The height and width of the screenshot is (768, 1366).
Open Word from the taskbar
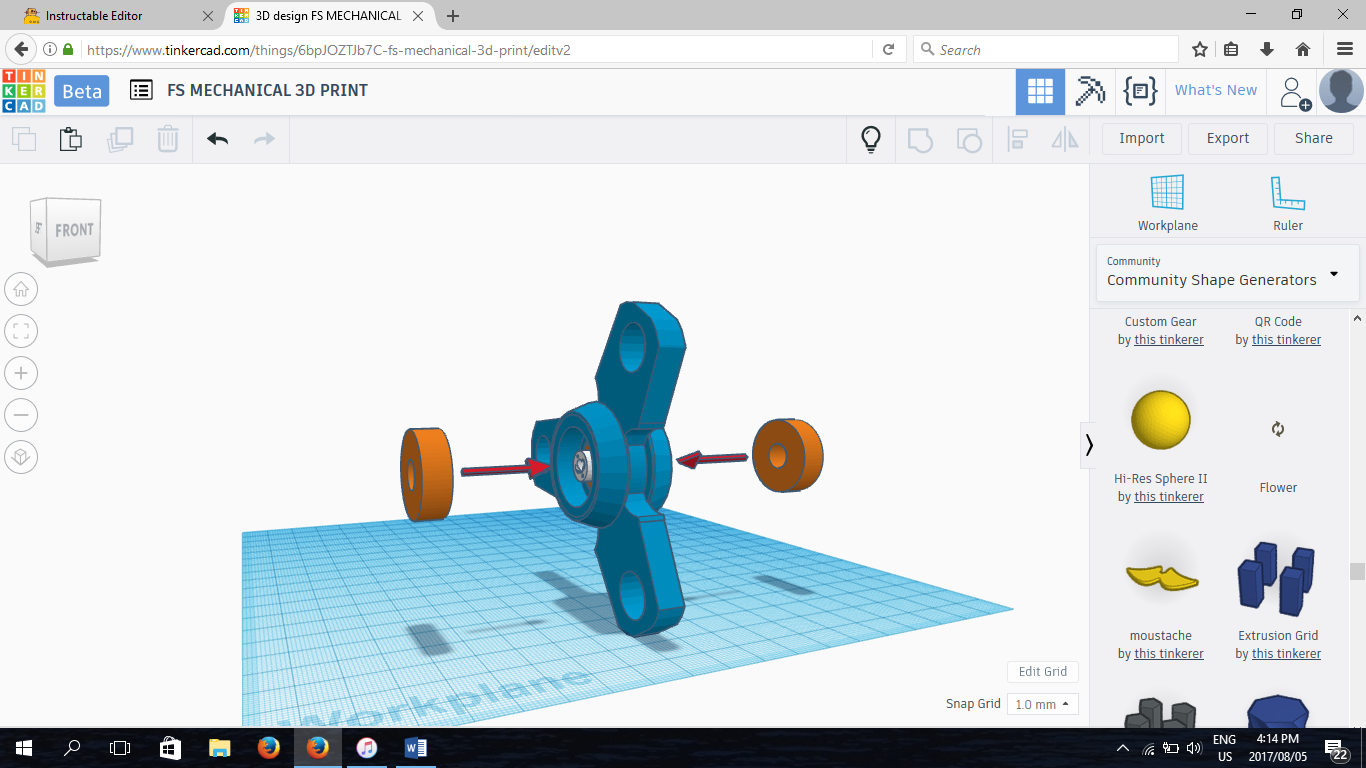[x=416, y=747]
